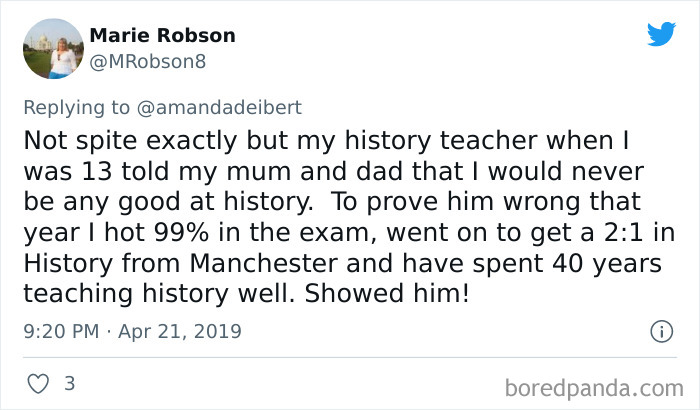Click the @MRobson8 handle
This screenshot has width=700, height=410.
click(148, 62)
